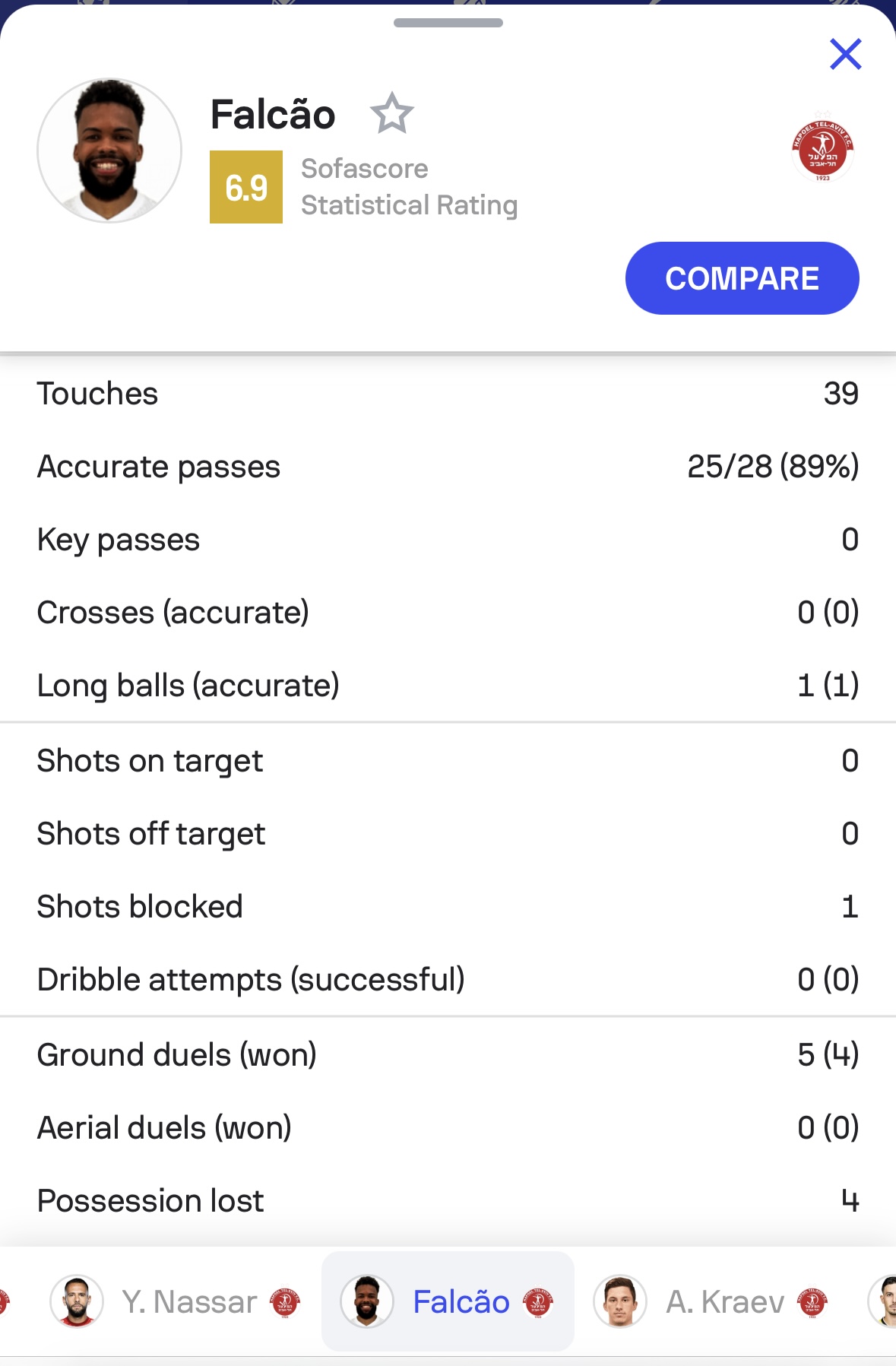896x1366 pixels.
Task: Tap the sheet drag handle at top
Action: (448, 23)
